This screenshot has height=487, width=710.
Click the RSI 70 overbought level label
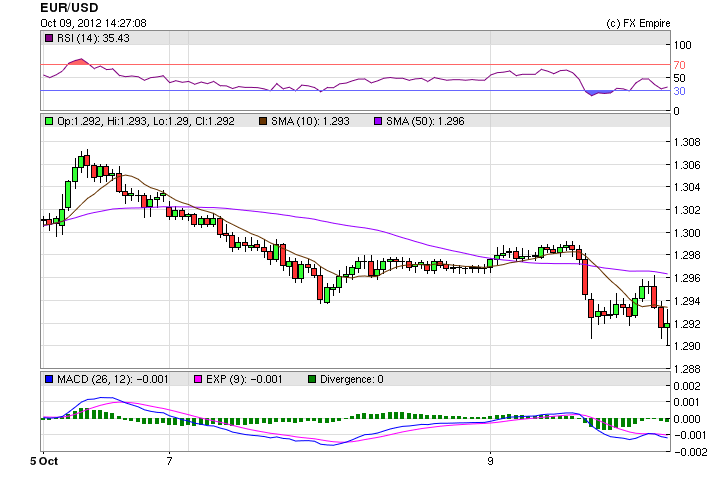click(679, 65)
